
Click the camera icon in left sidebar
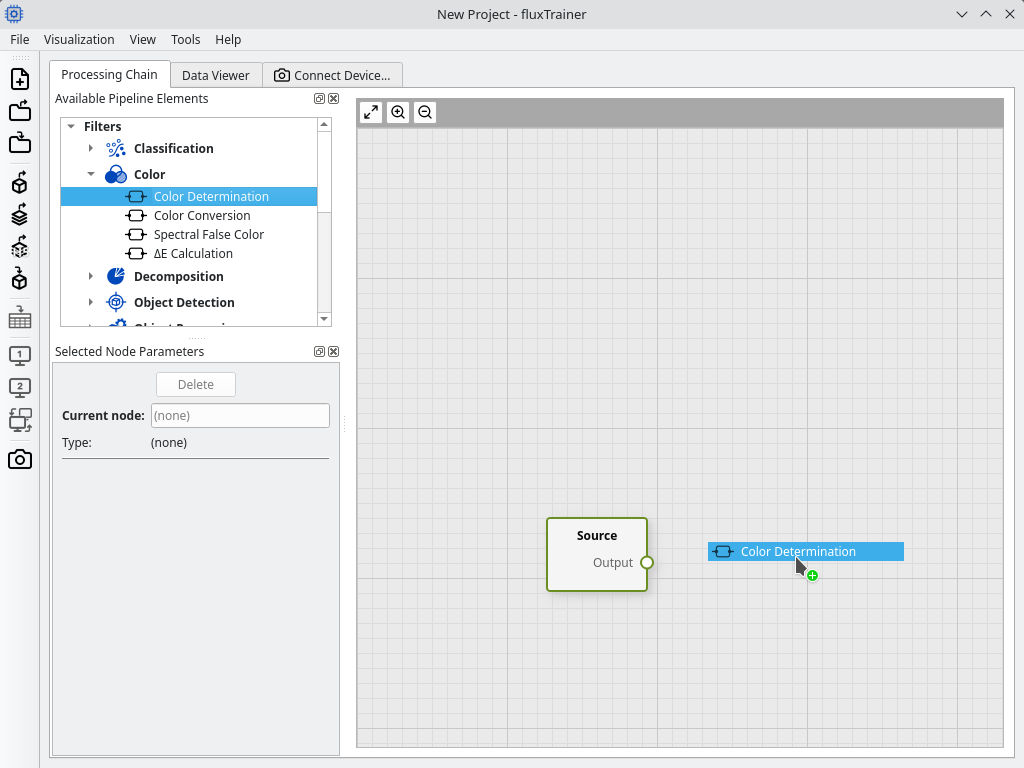point(20,460)
